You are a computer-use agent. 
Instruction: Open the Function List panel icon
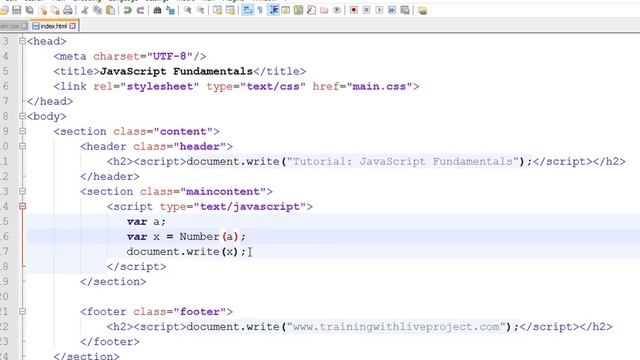click(311, 10)
